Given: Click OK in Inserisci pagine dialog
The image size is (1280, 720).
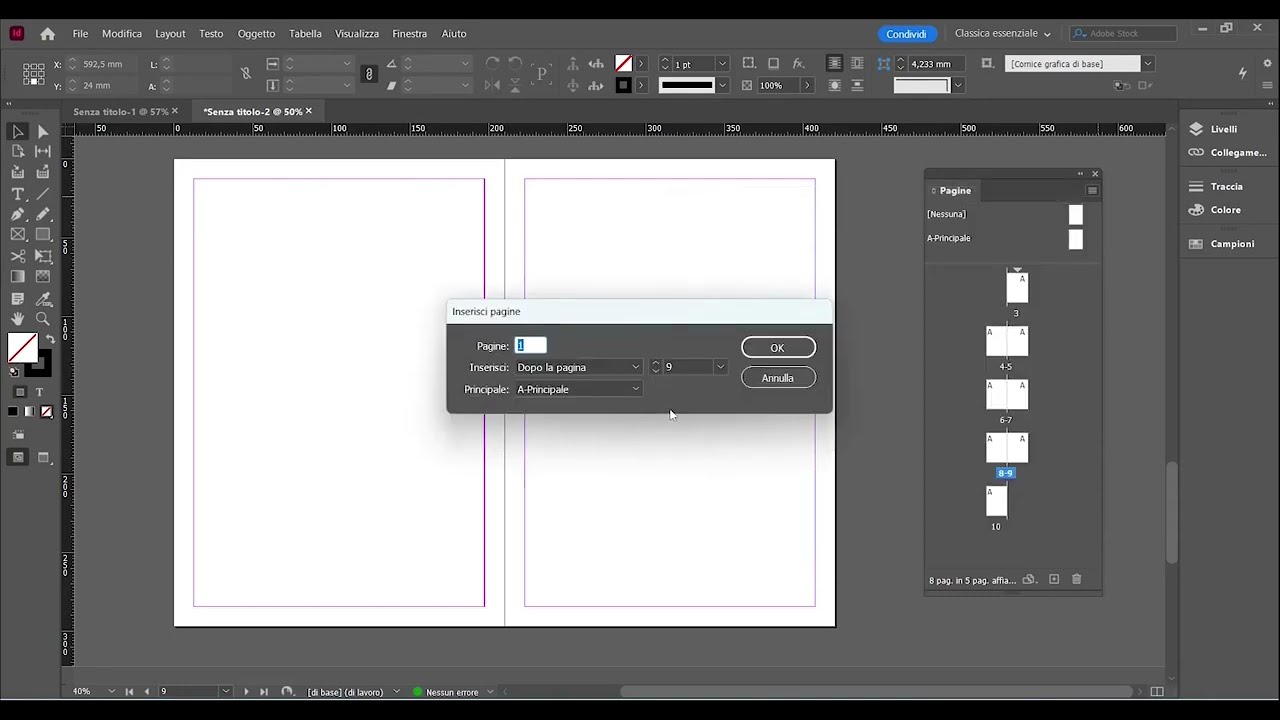Looking at the screenshot, I should click(x=778, y=347).
